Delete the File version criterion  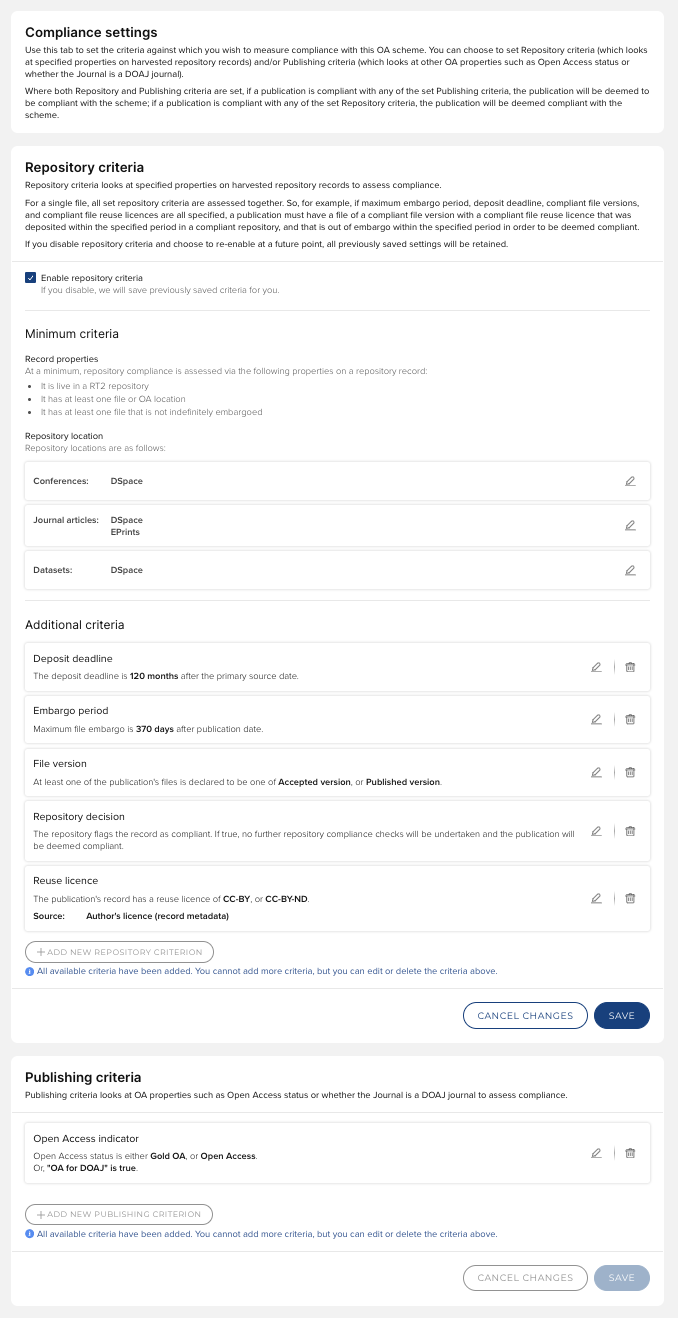630,772
